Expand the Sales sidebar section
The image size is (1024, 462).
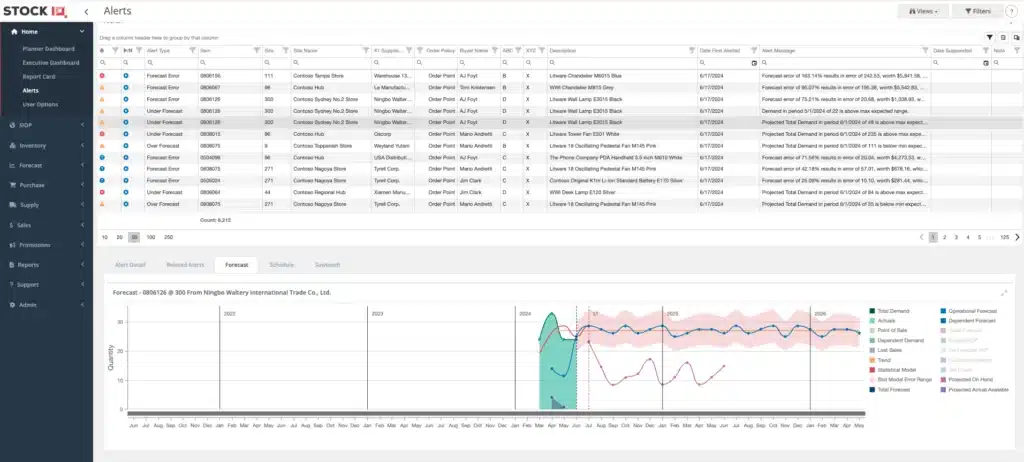point(82,225)
